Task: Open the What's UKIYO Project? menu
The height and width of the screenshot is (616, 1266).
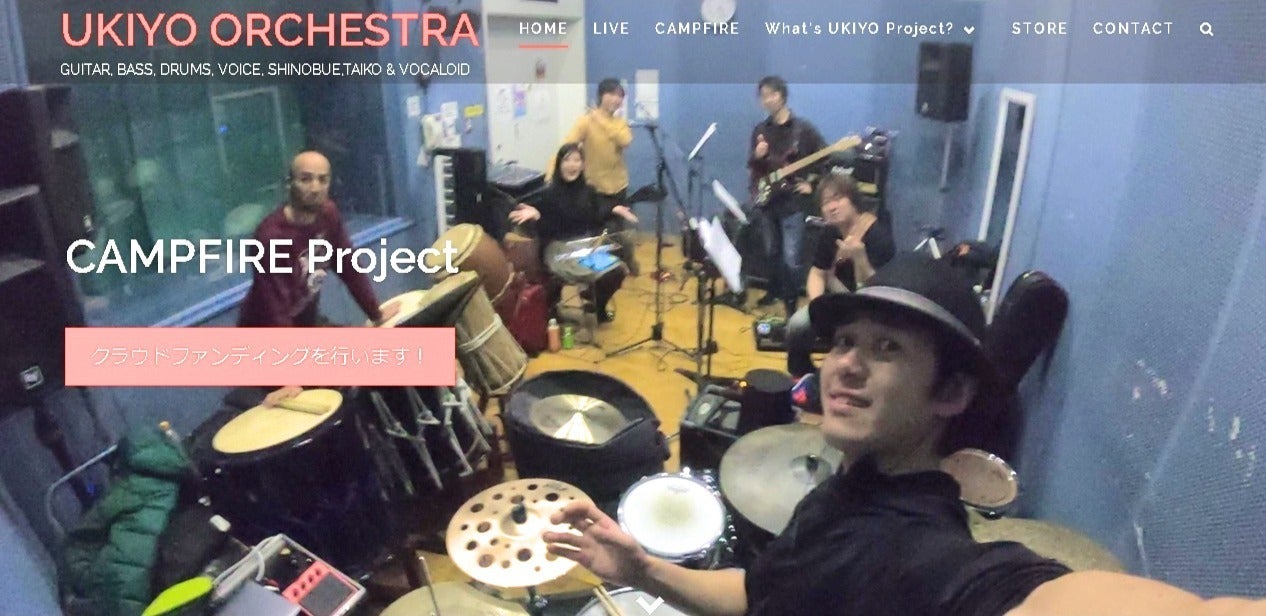Action: tap(859, 29)
